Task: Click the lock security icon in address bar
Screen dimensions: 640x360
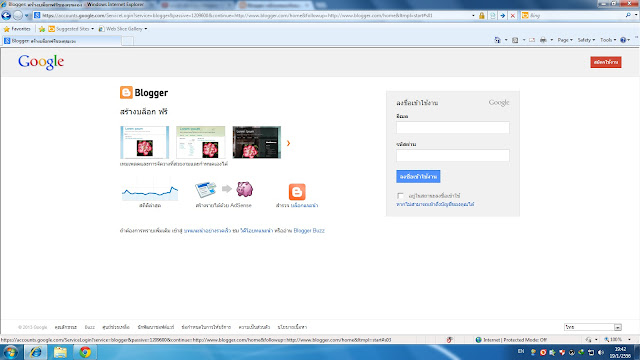Action: [x=482, y=16]
